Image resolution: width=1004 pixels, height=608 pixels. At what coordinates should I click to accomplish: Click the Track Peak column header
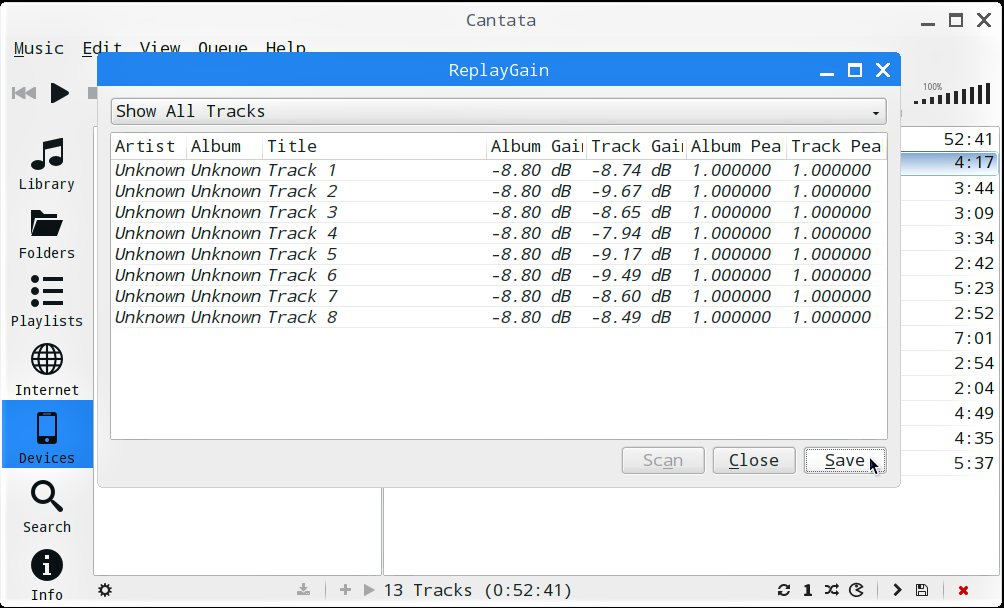pyautogui.click(x=836, y=147)
